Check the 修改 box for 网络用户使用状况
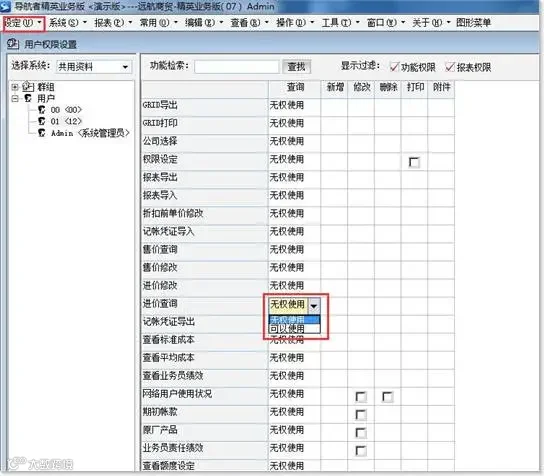544x476 pixels. click(x=361, y=397)
